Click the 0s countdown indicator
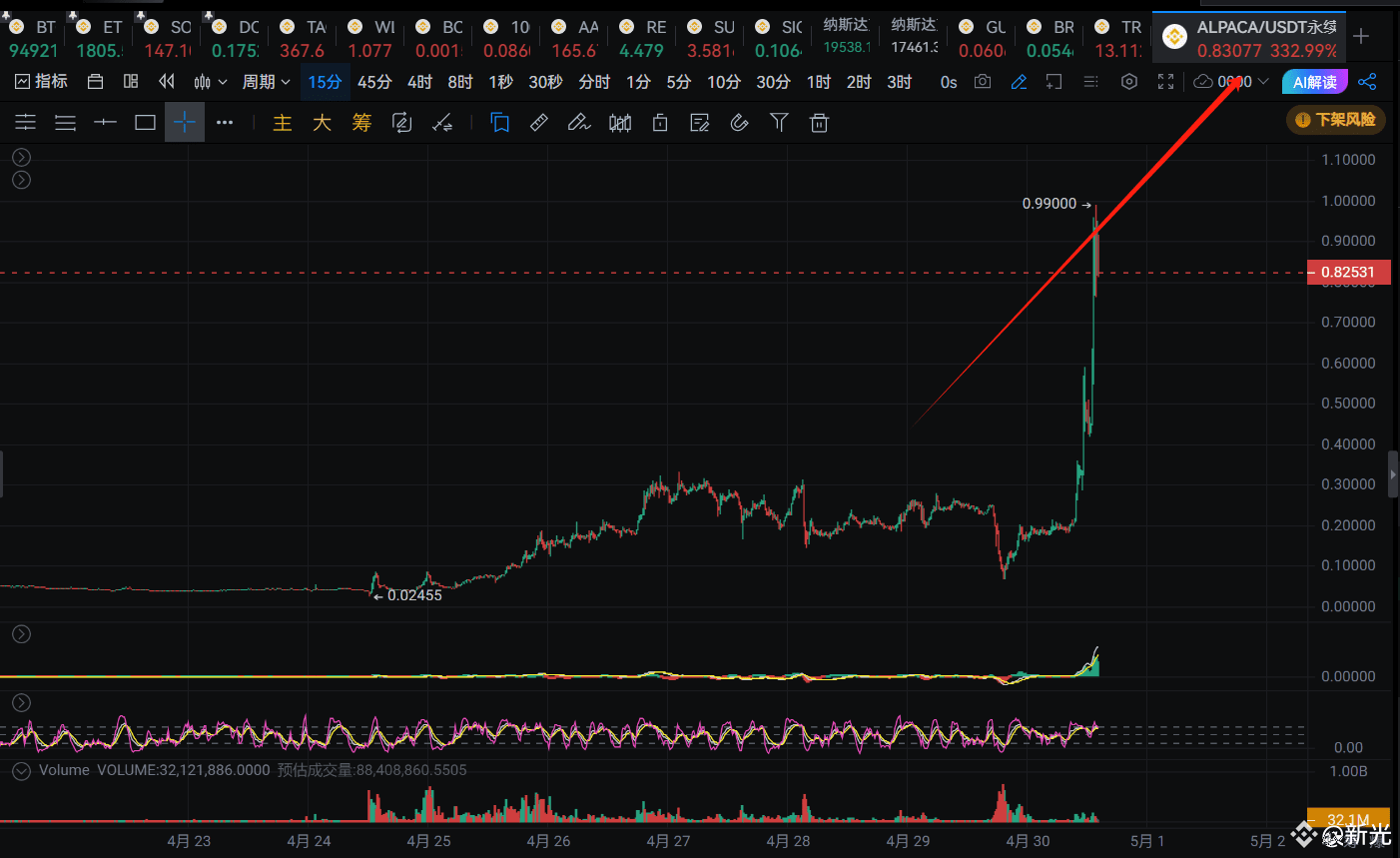Screen dimensions: 1400x858 coord(949,82)
